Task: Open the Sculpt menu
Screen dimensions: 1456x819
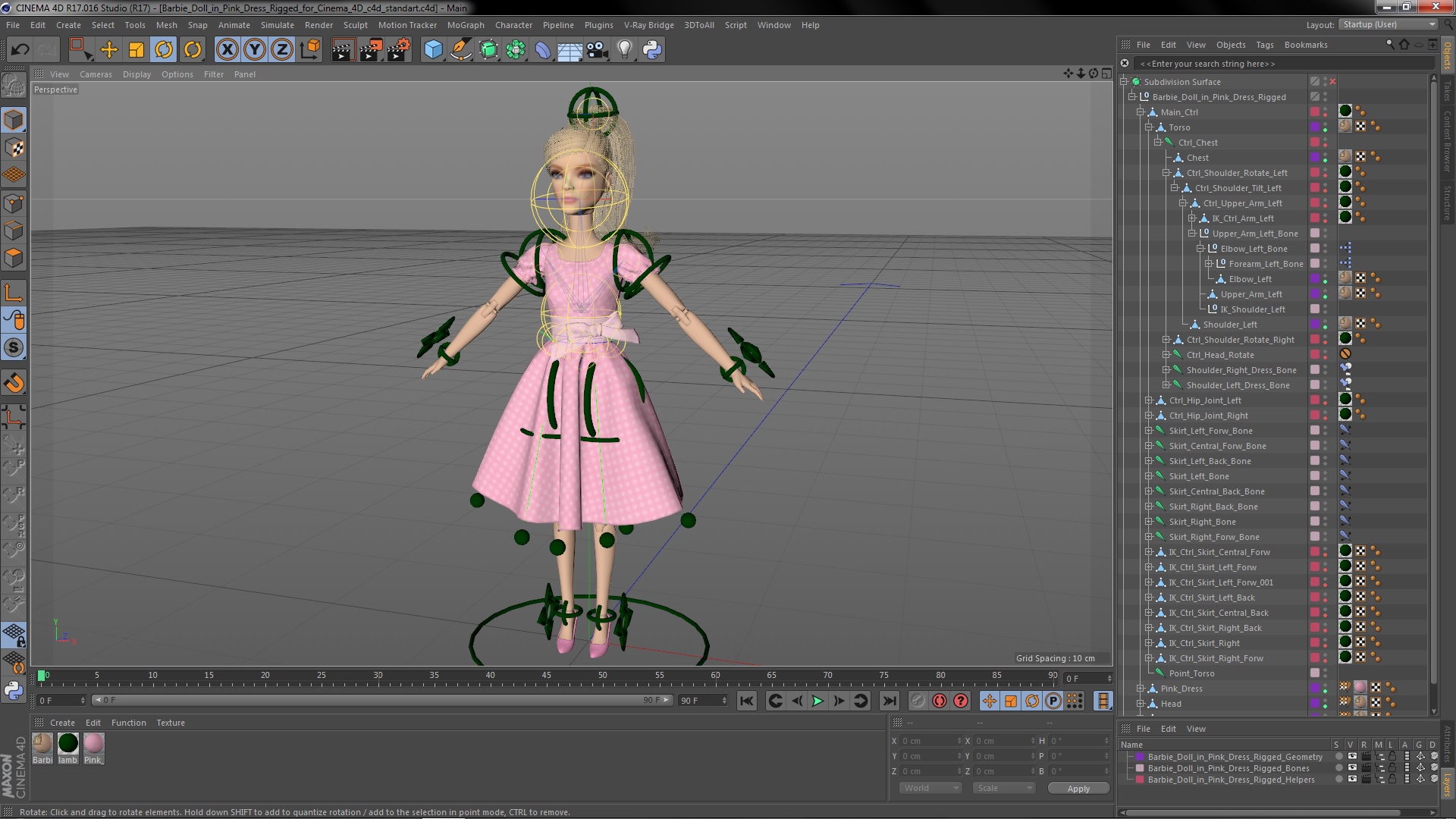Action: coord(355,25)
